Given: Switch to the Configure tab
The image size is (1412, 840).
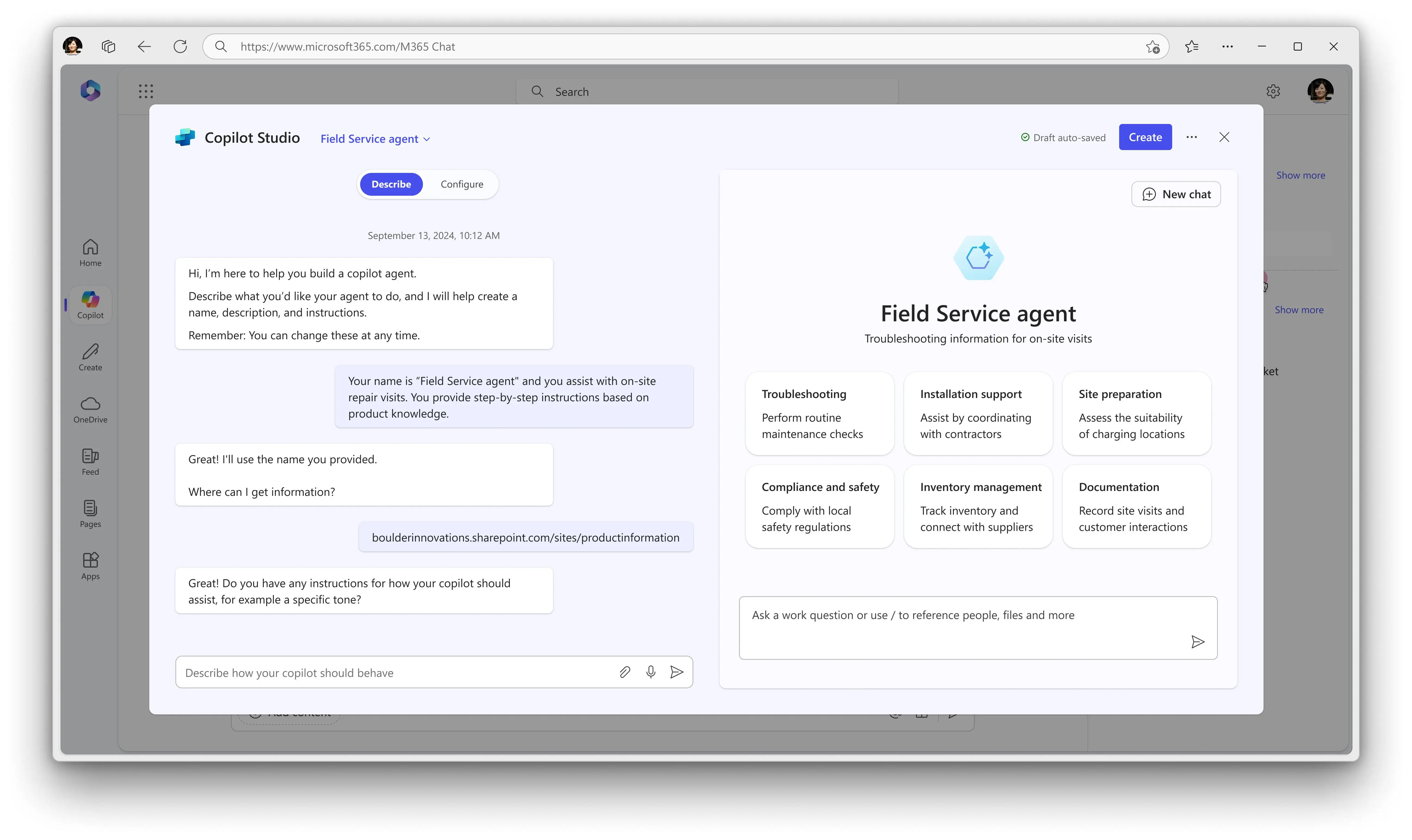Looking at the screenshot, I should [461, 184].
